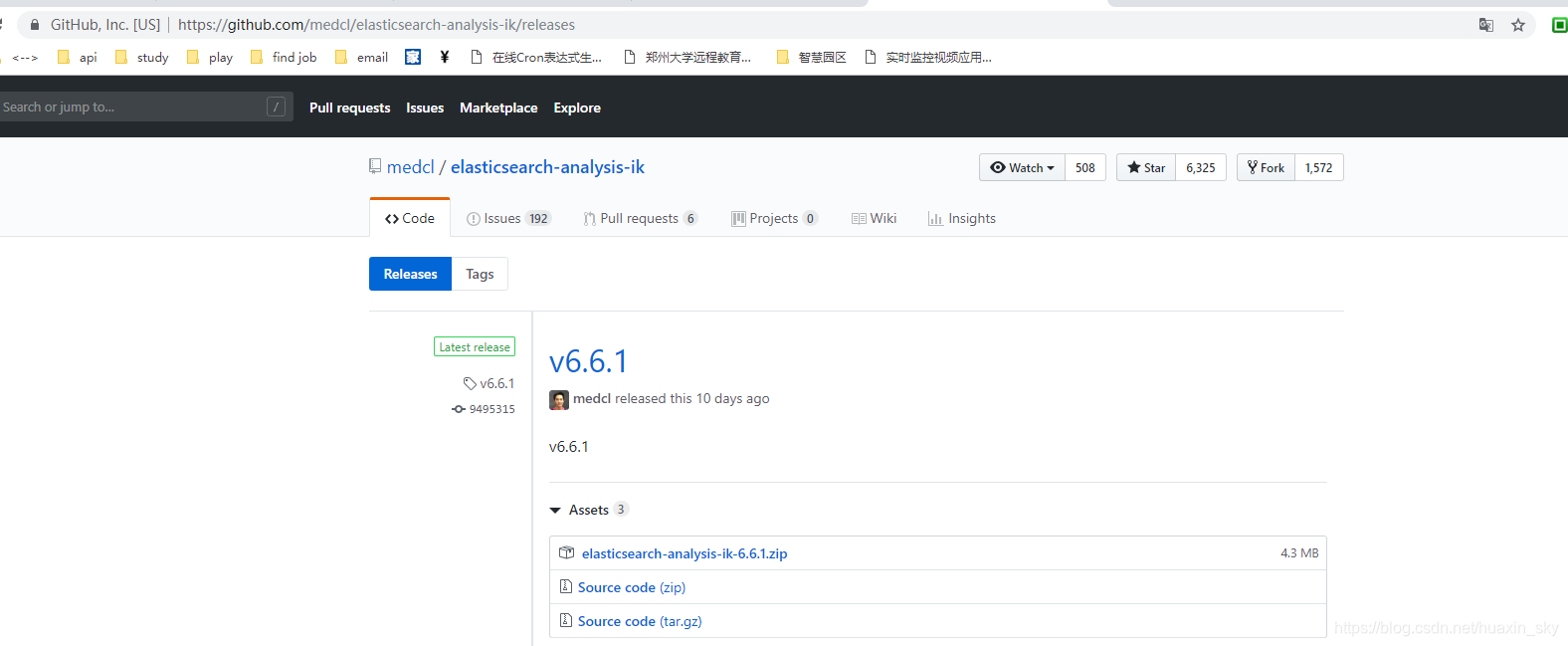Click the translate page icon in address bar

(1485, 25)
